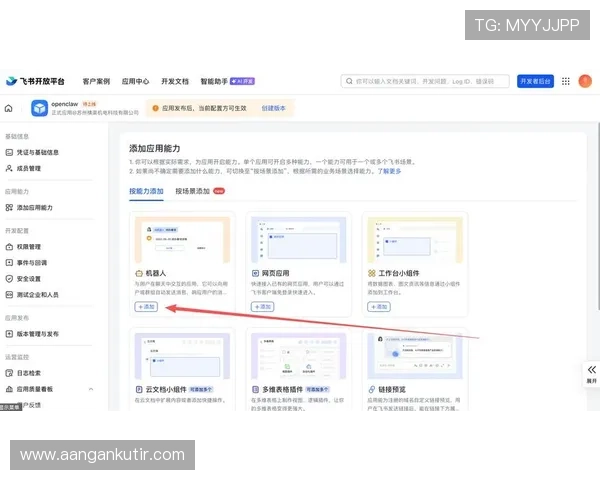
Task: Click the 开发者后台 button
Action: pos(535,81)
